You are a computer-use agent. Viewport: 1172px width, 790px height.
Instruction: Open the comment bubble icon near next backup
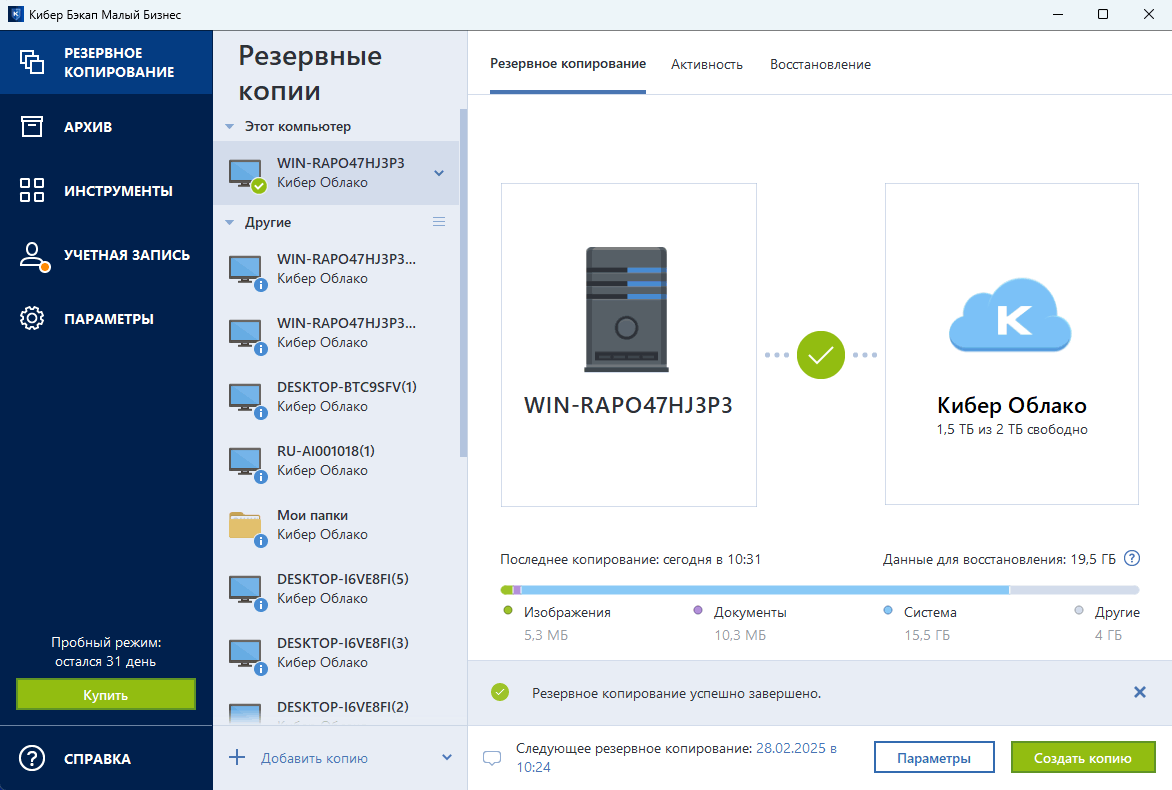(492, 758)
